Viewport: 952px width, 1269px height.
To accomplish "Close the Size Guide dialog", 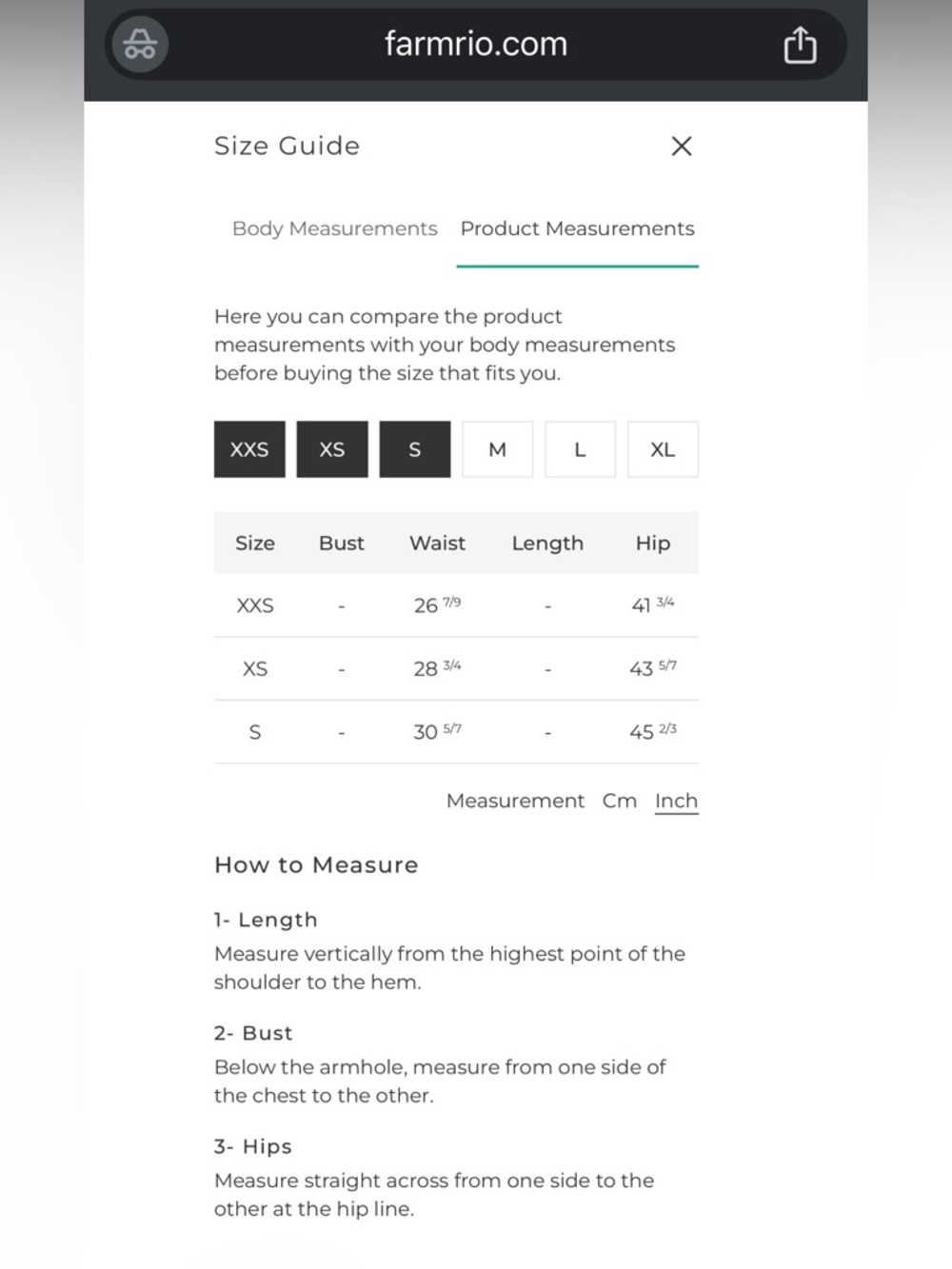I will 682,146.
